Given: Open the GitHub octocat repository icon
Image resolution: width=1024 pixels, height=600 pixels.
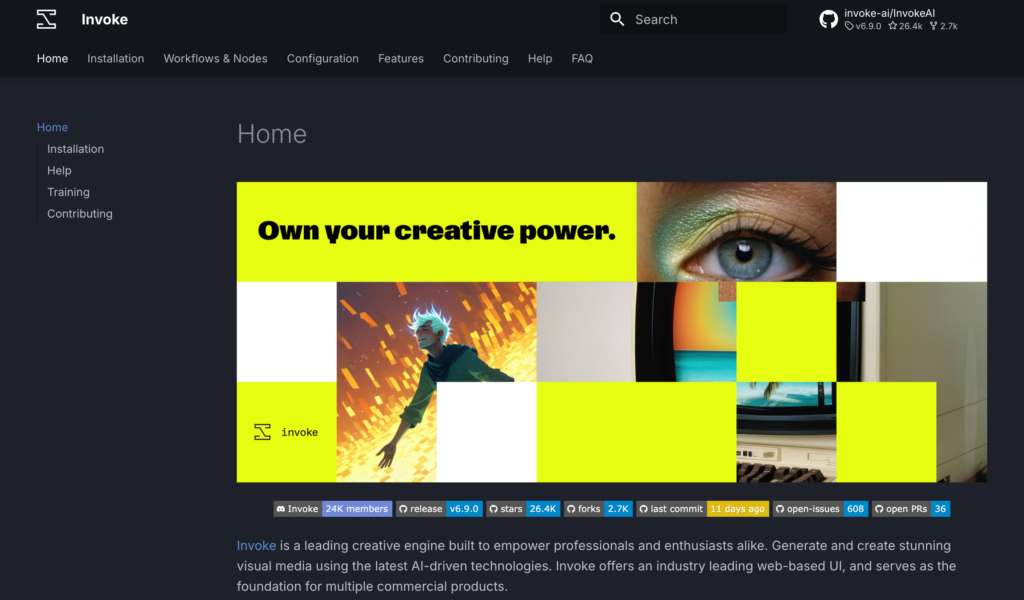Looking at the screenshot, I should tap(828, 19).
